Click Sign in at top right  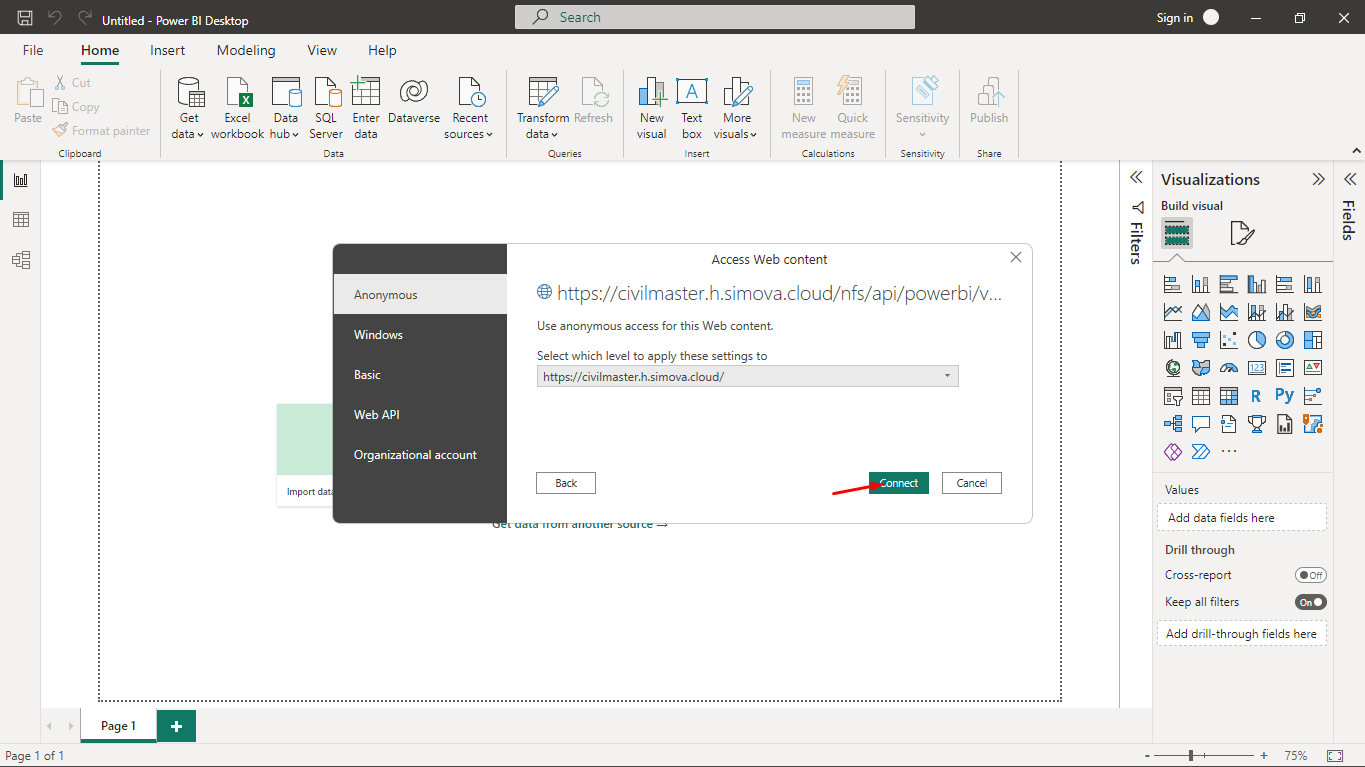click(1174, 18)
